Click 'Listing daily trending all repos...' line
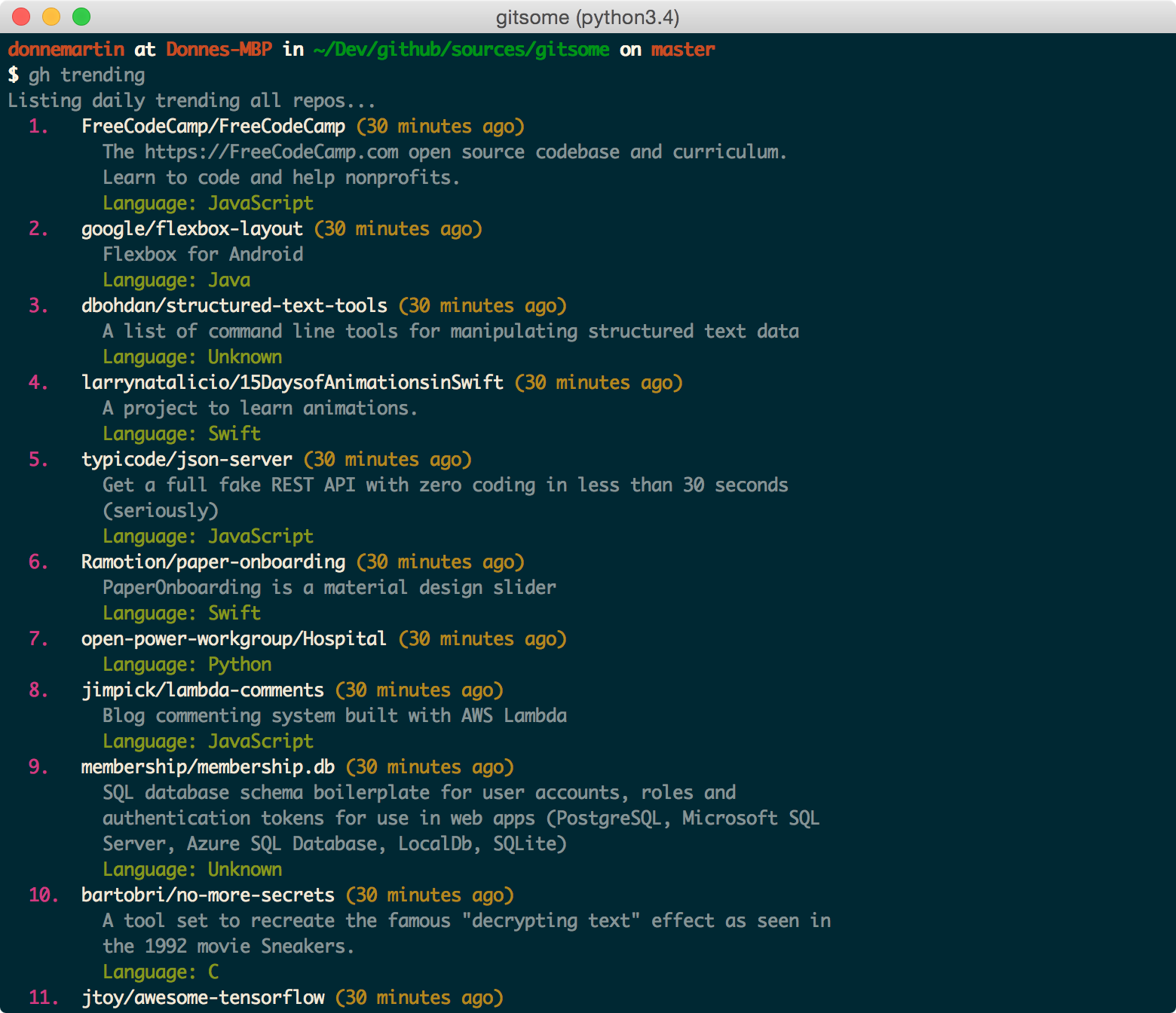Screen dimensions: 1176x1013 tap(191, 101)
